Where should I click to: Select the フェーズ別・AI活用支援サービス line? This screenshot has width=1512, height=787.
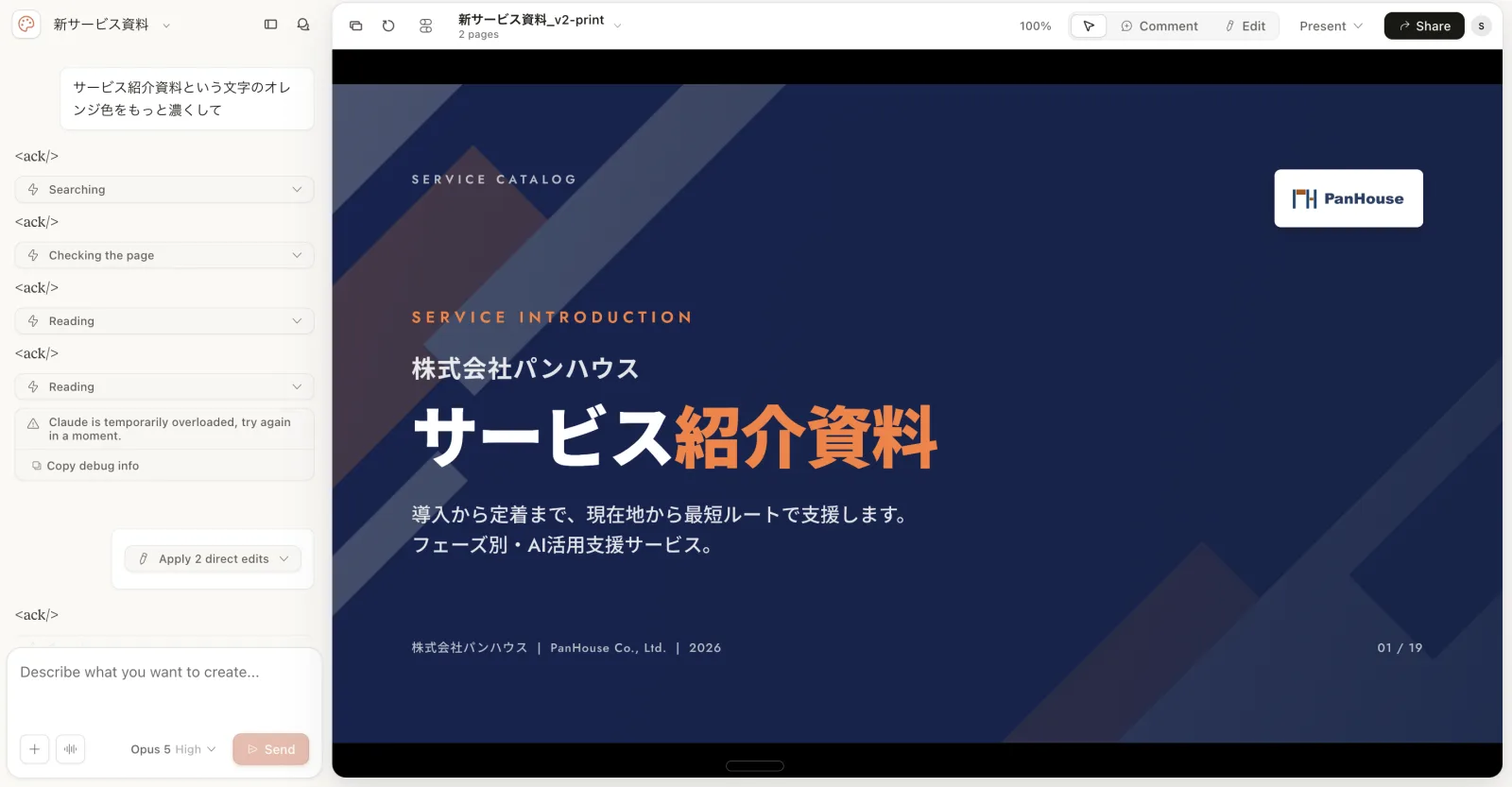(562, 545)
